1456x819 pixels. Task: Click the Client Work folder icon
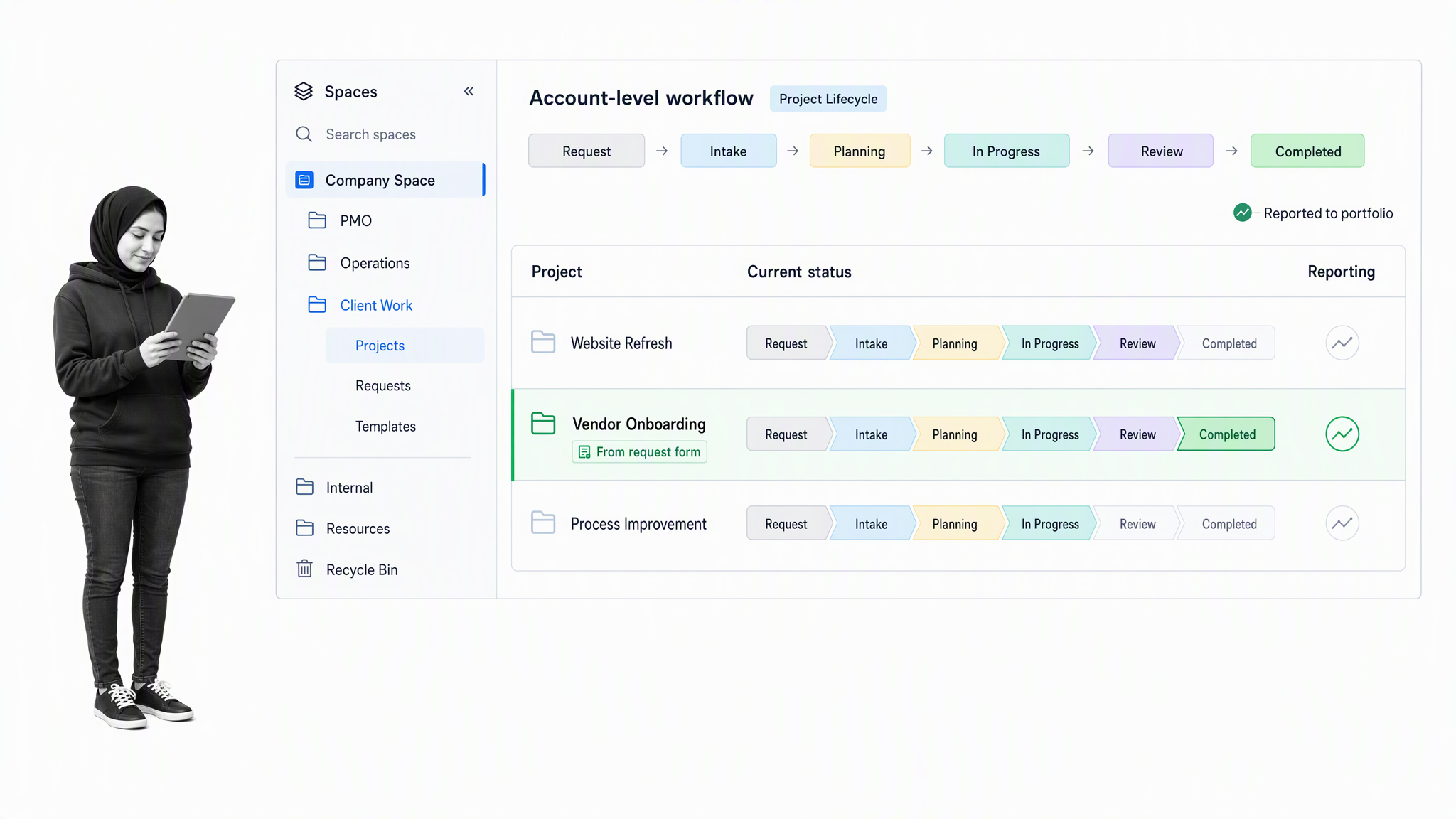coord(317,305)
